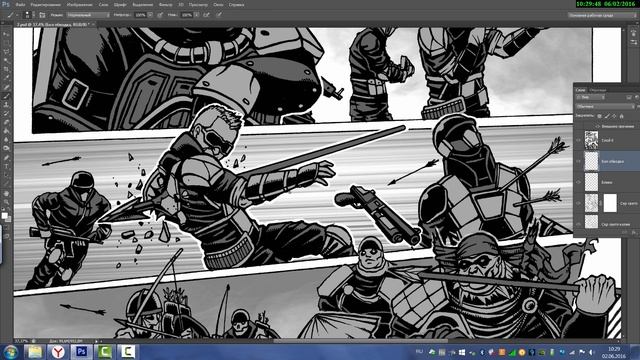Select the Слой 6 layer thumbnail
This screenshot has width=640, height=360.
[x=591, y=140]
